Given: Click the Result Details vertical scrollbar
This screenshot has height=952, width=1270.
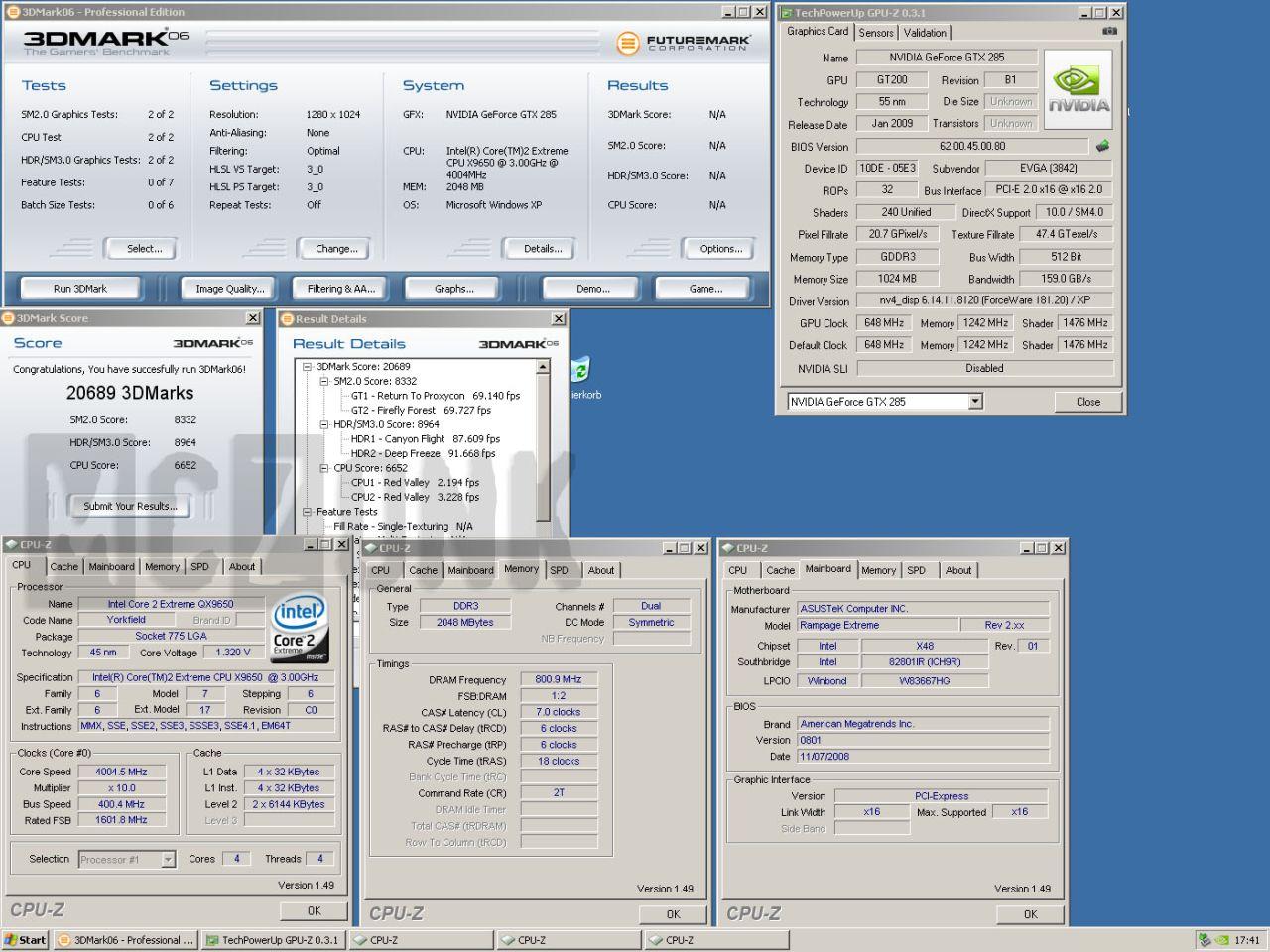Looking at the screenshot, I should [543, 446].
